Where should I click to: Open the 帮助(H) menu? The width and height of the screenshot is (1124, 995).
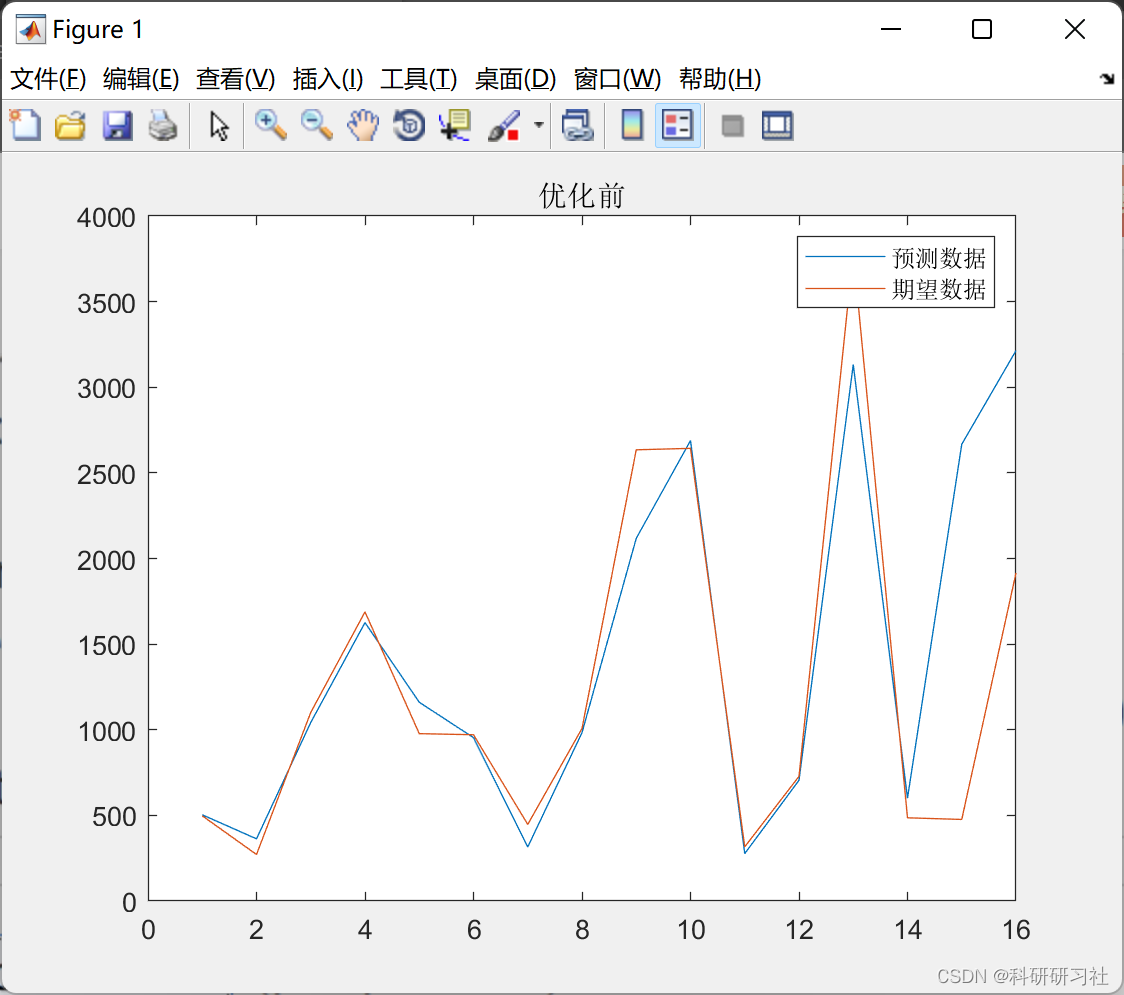720,79
